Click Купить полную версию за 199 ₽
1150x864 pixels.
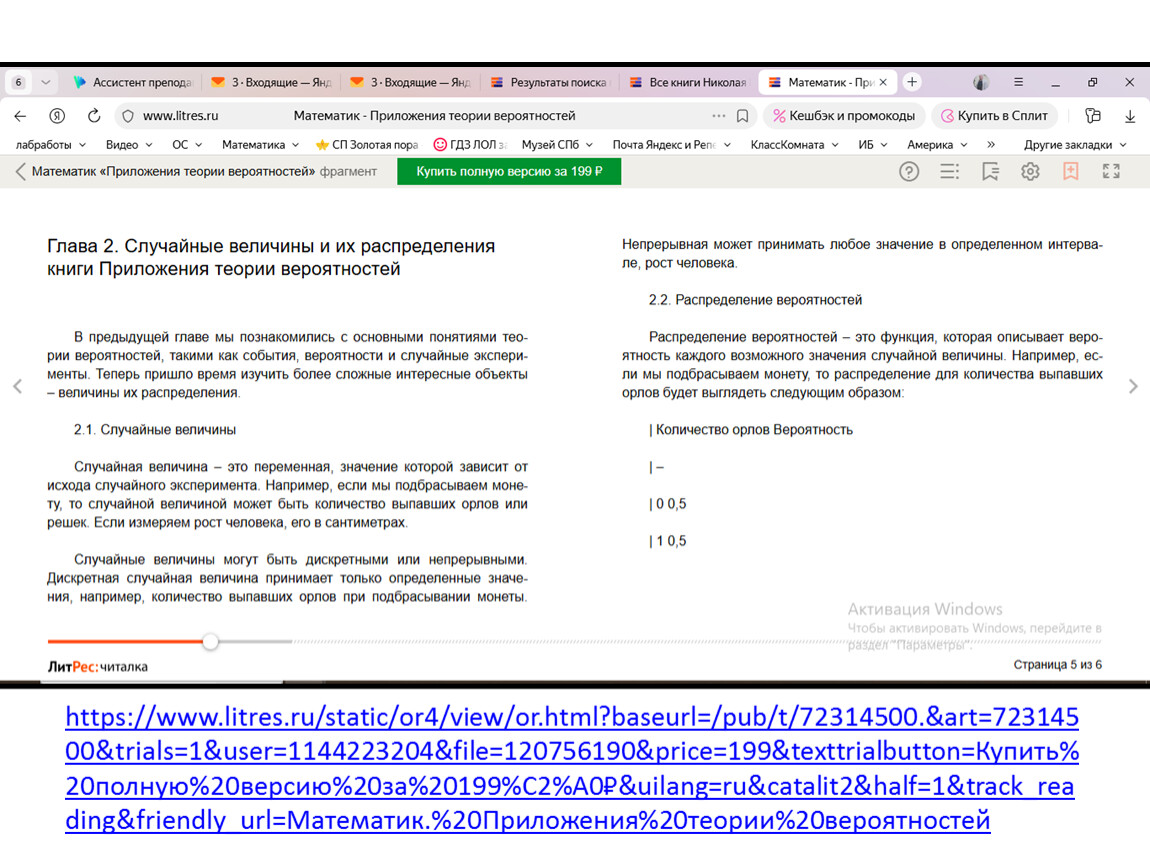pos(508,172)
